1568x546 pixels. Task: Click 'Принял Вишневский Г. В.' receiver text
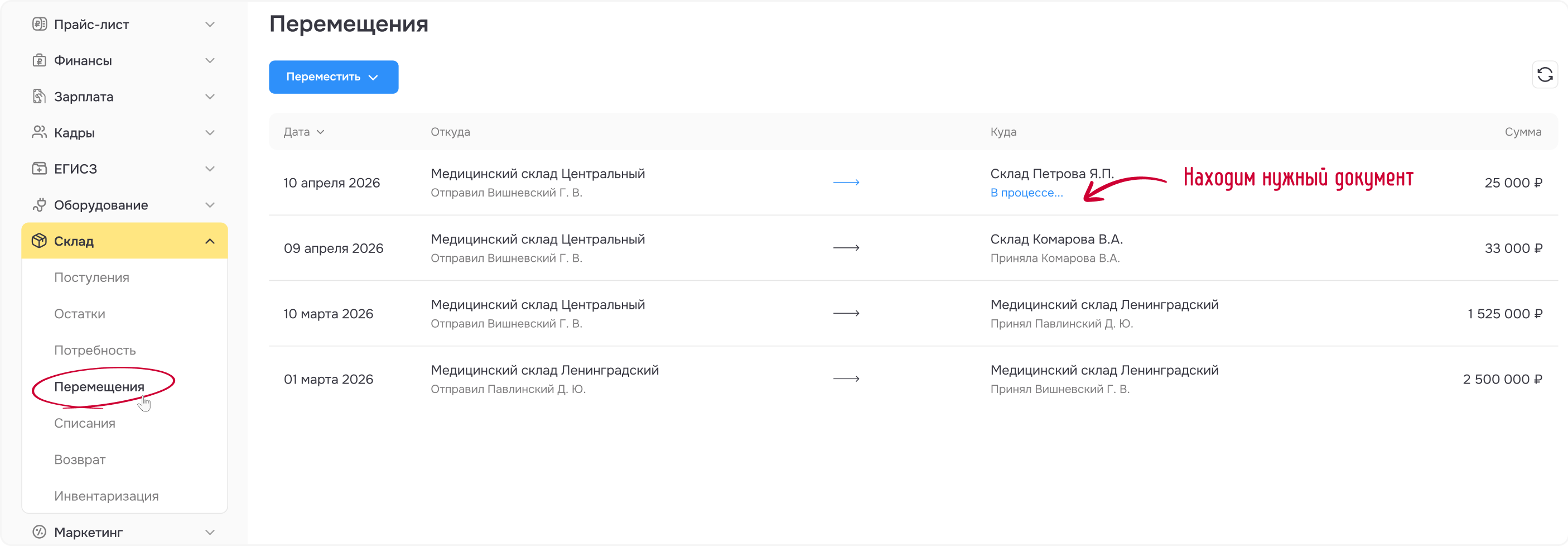click(1060, 389)
